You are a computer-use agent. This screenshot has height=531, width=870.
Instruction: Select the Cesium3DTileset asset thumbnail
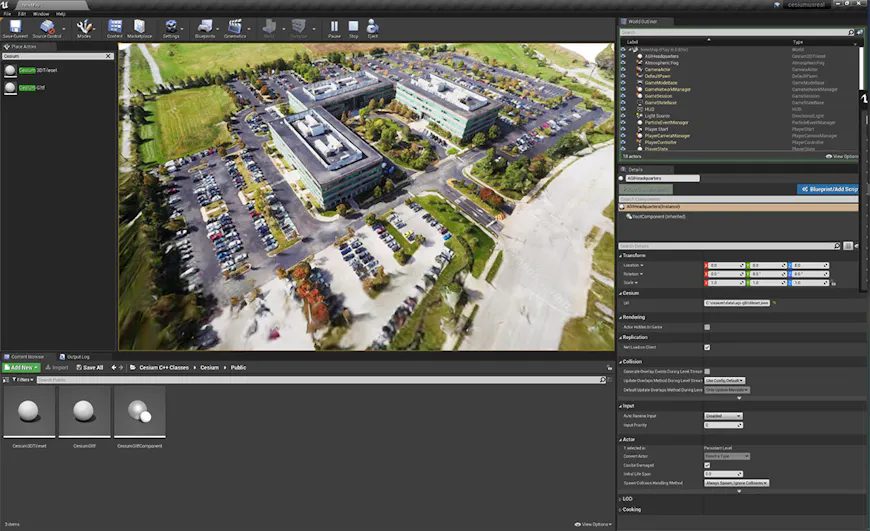(x=29, y=412)
